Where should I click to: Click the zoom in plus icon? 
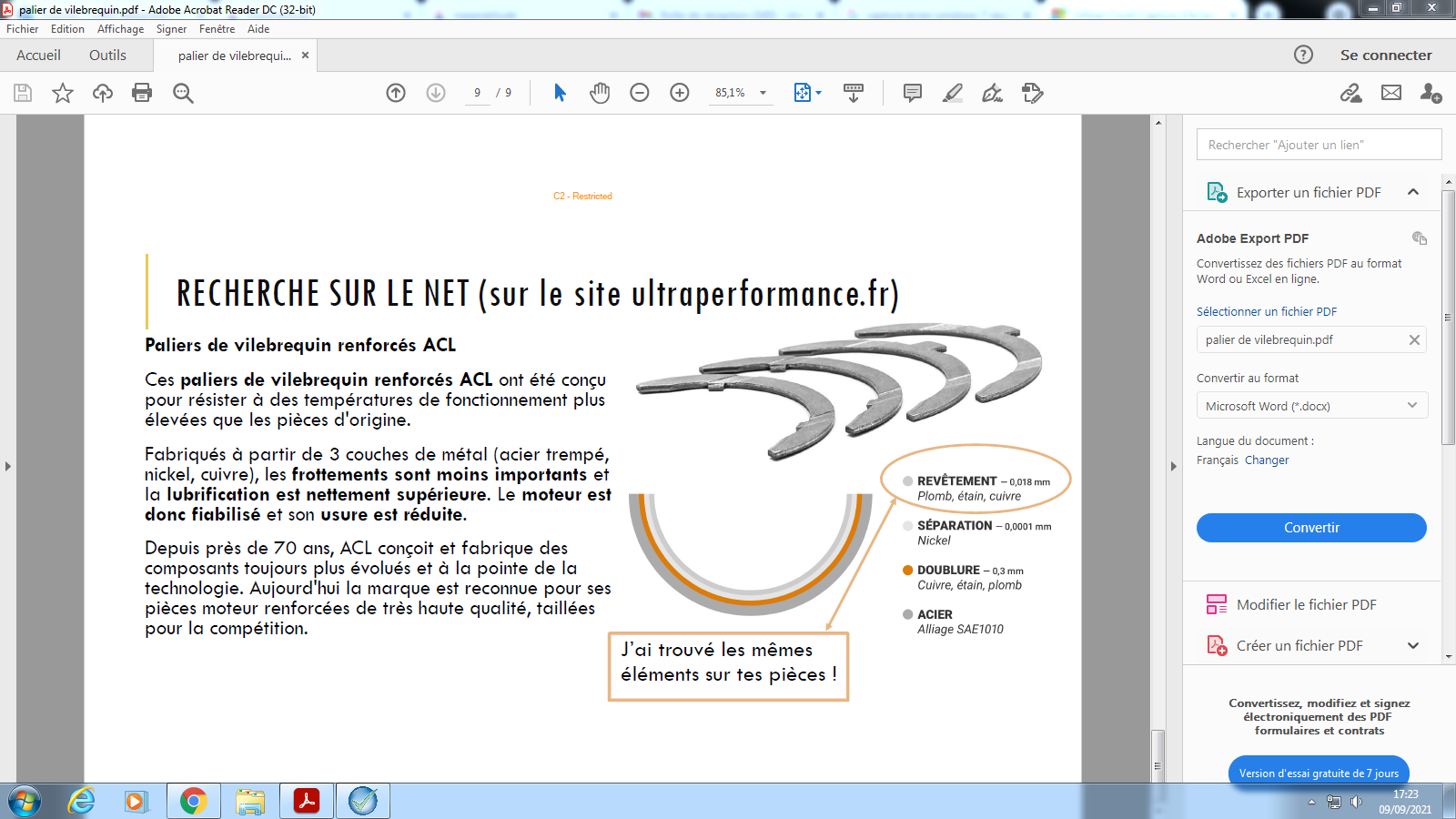tap(680, 93)
